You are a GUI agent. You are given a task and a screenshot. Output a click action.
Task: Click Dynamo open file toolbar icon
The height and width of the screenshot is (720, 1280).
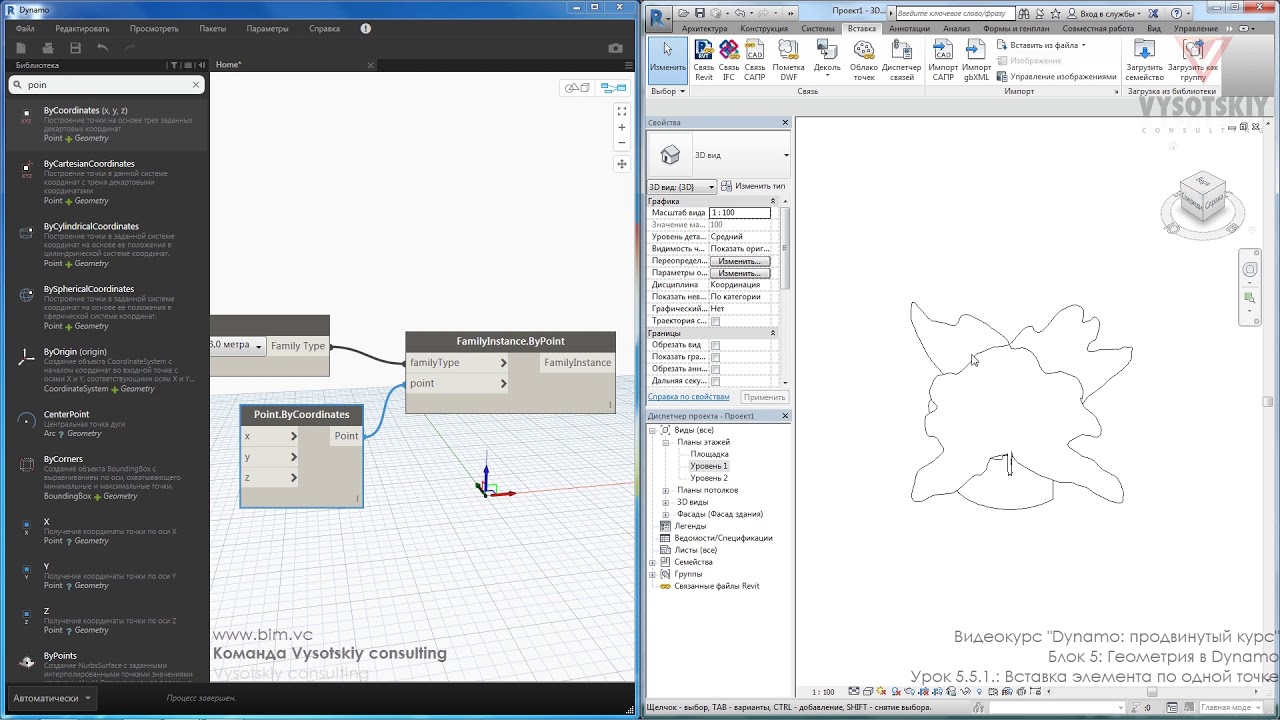(x=47, y=48)
